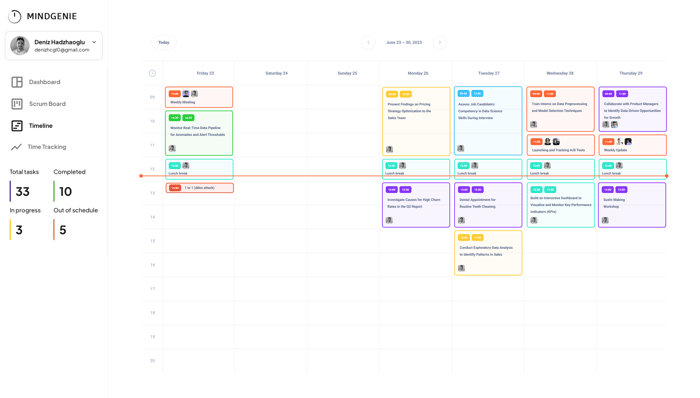This screenshot has height=398, width=700.
Task: Open the Time Tracking chart icon
Action: (17, 147)
